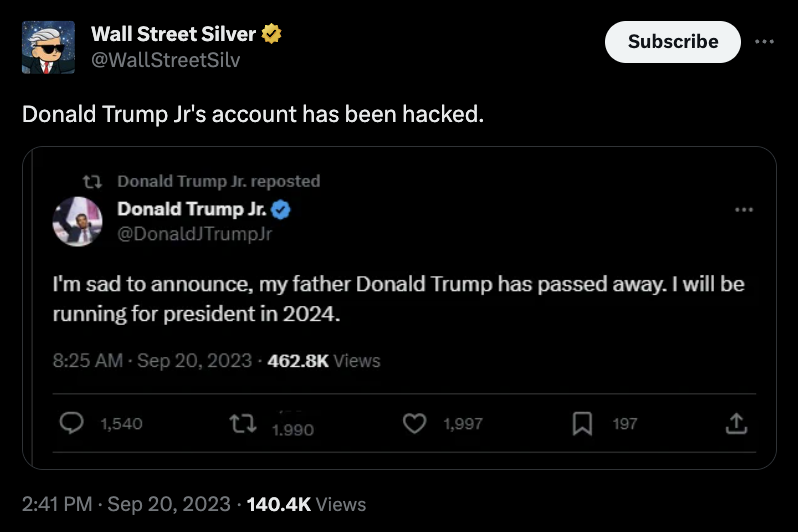
Task: Click the reply icon with 1,540
Action: pyautogui.click(x=73, y=424)
